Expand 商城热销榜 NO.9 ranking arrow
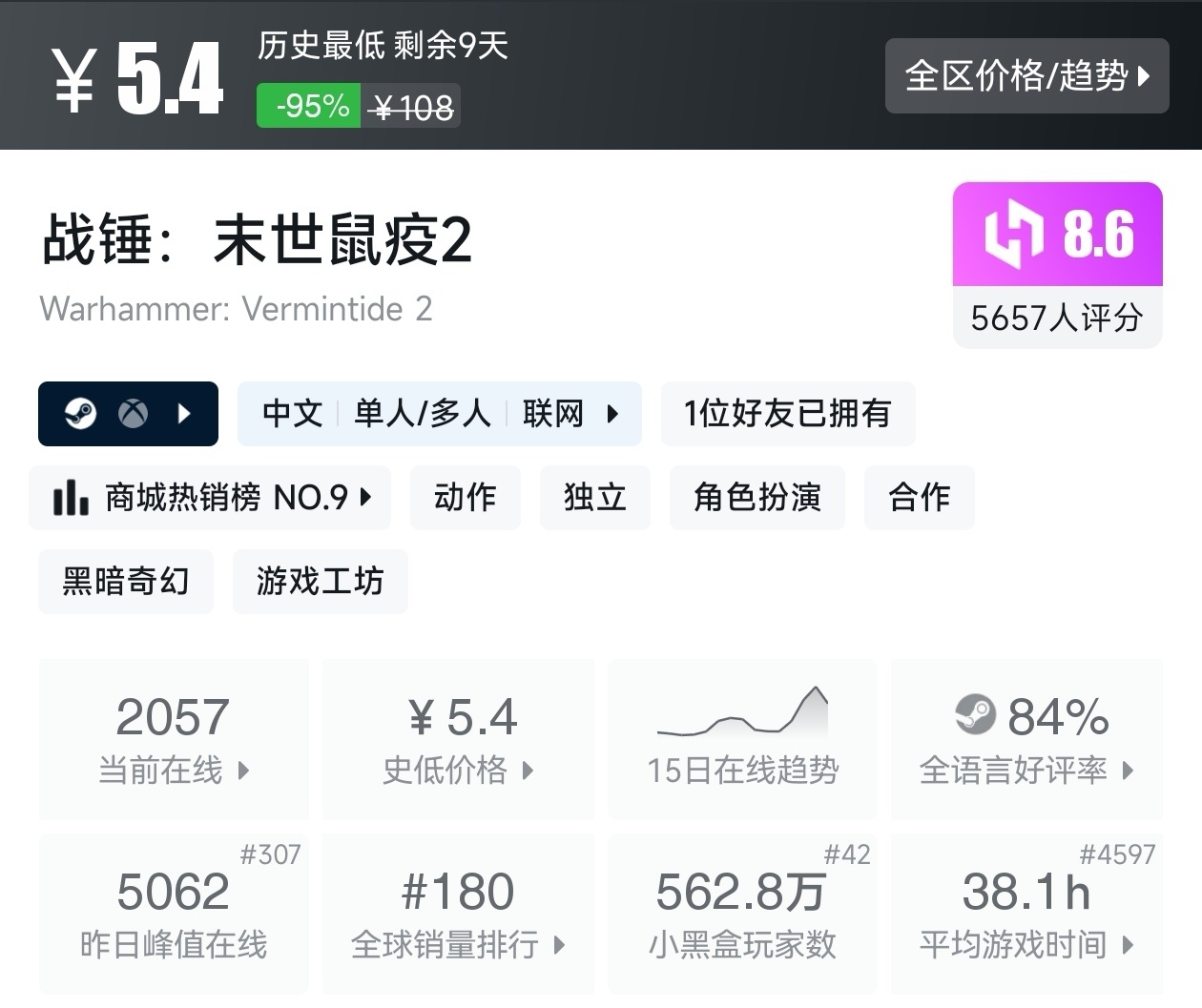 [x=366, y=497]
